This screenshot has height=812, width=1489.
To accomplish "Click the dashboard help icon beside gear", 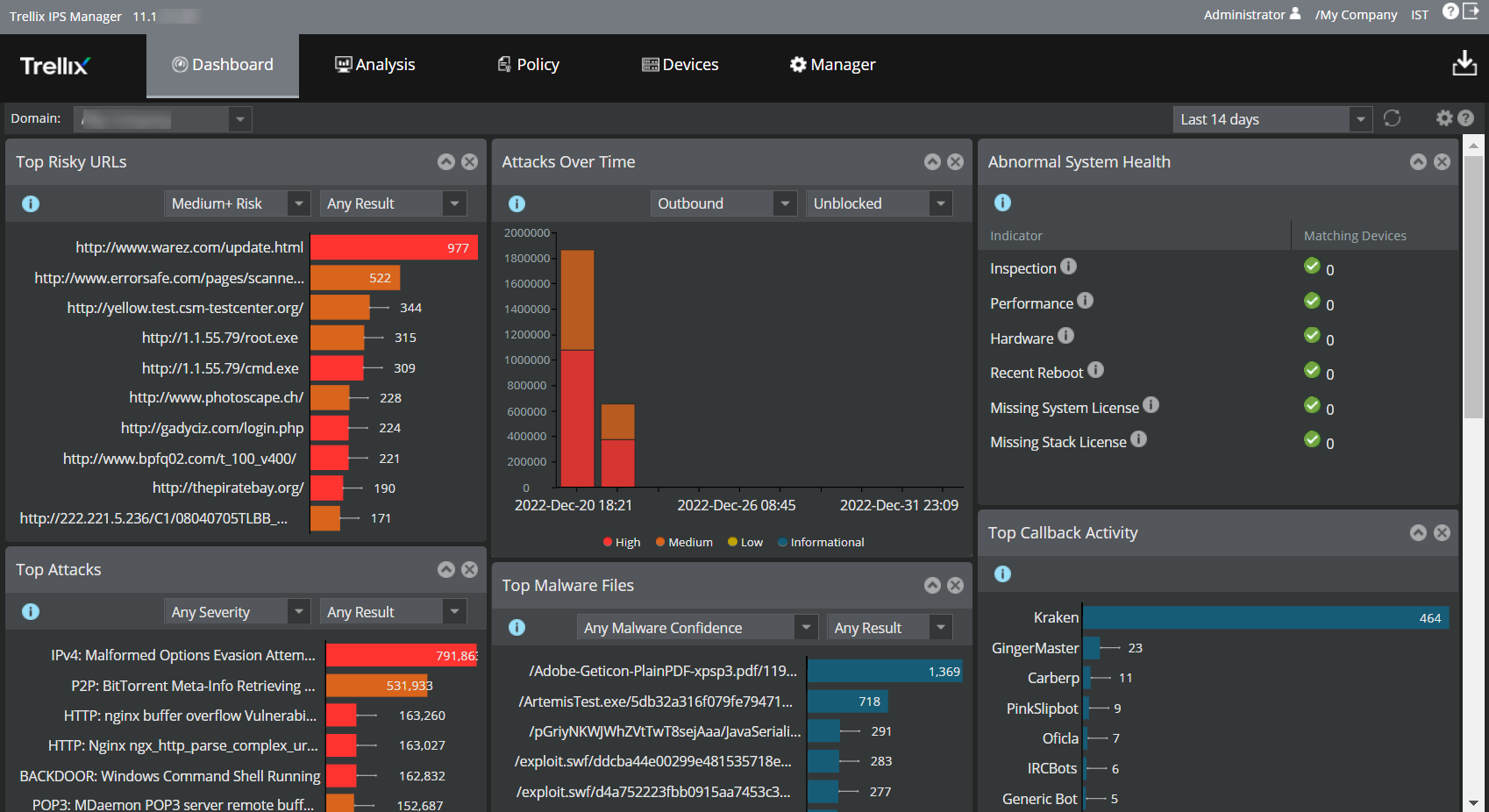I will [x=1465, y=118].
